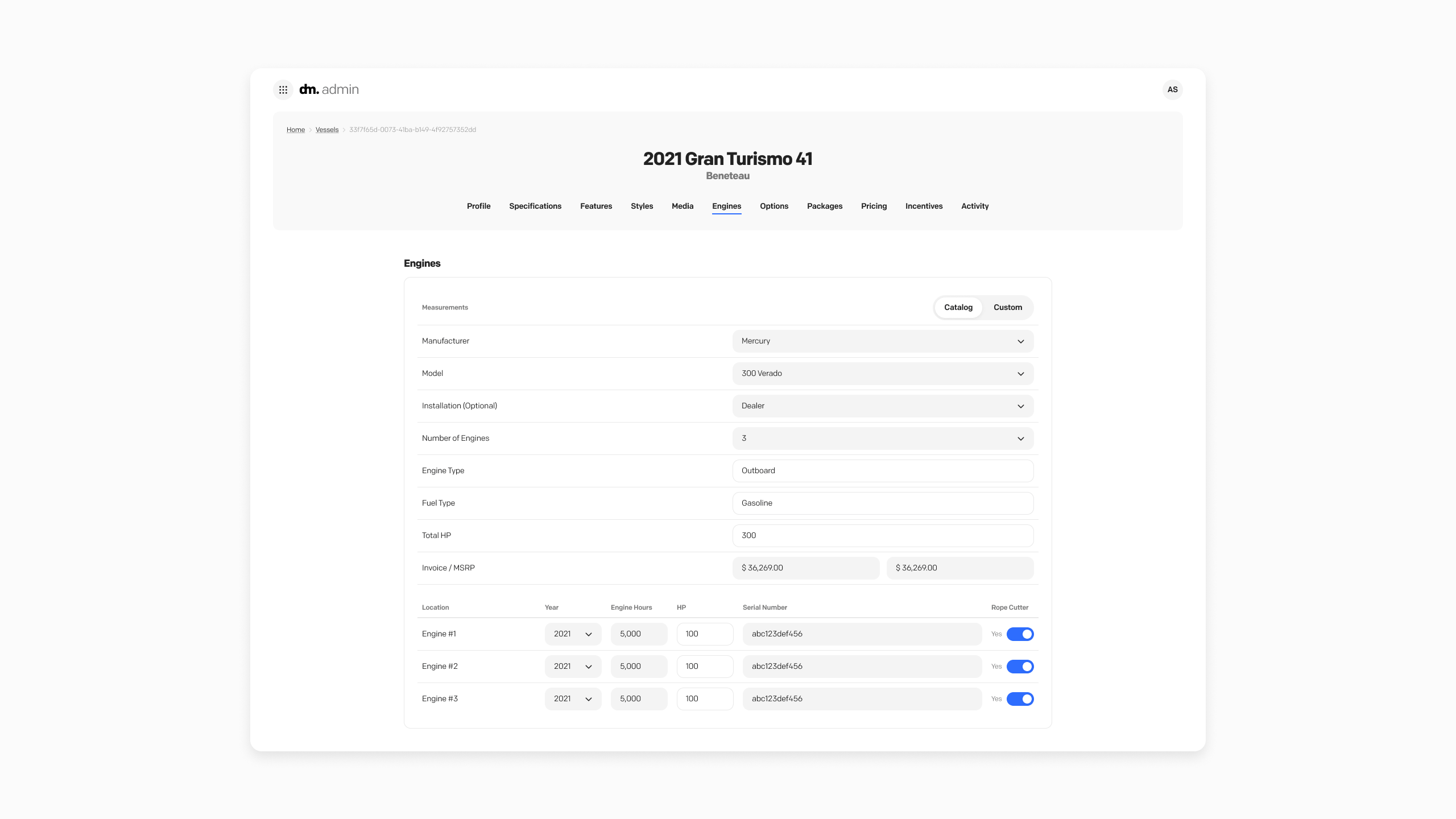Open the Model dropdown with 300 Verado
The width and height of the screenshot is (1456, 819).
[882, 374]
